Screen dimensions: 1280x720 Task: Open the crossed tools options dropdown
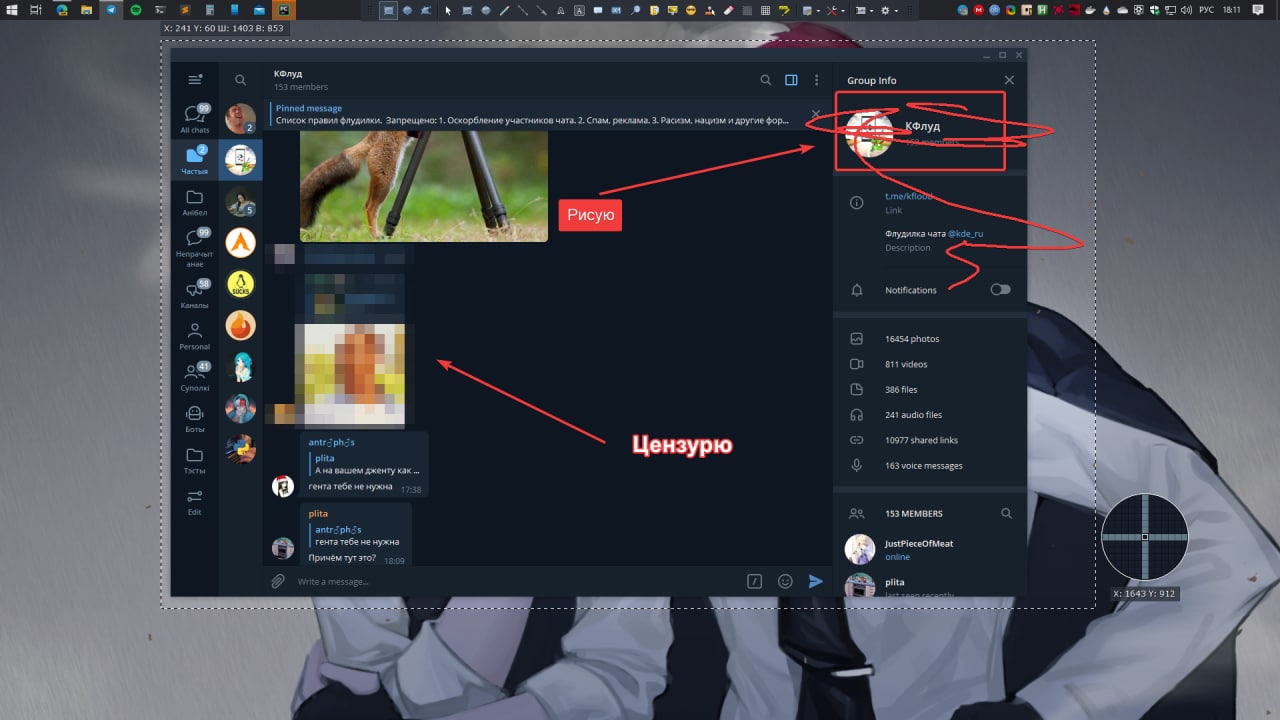pyautogui.click(x=836, y=10)
